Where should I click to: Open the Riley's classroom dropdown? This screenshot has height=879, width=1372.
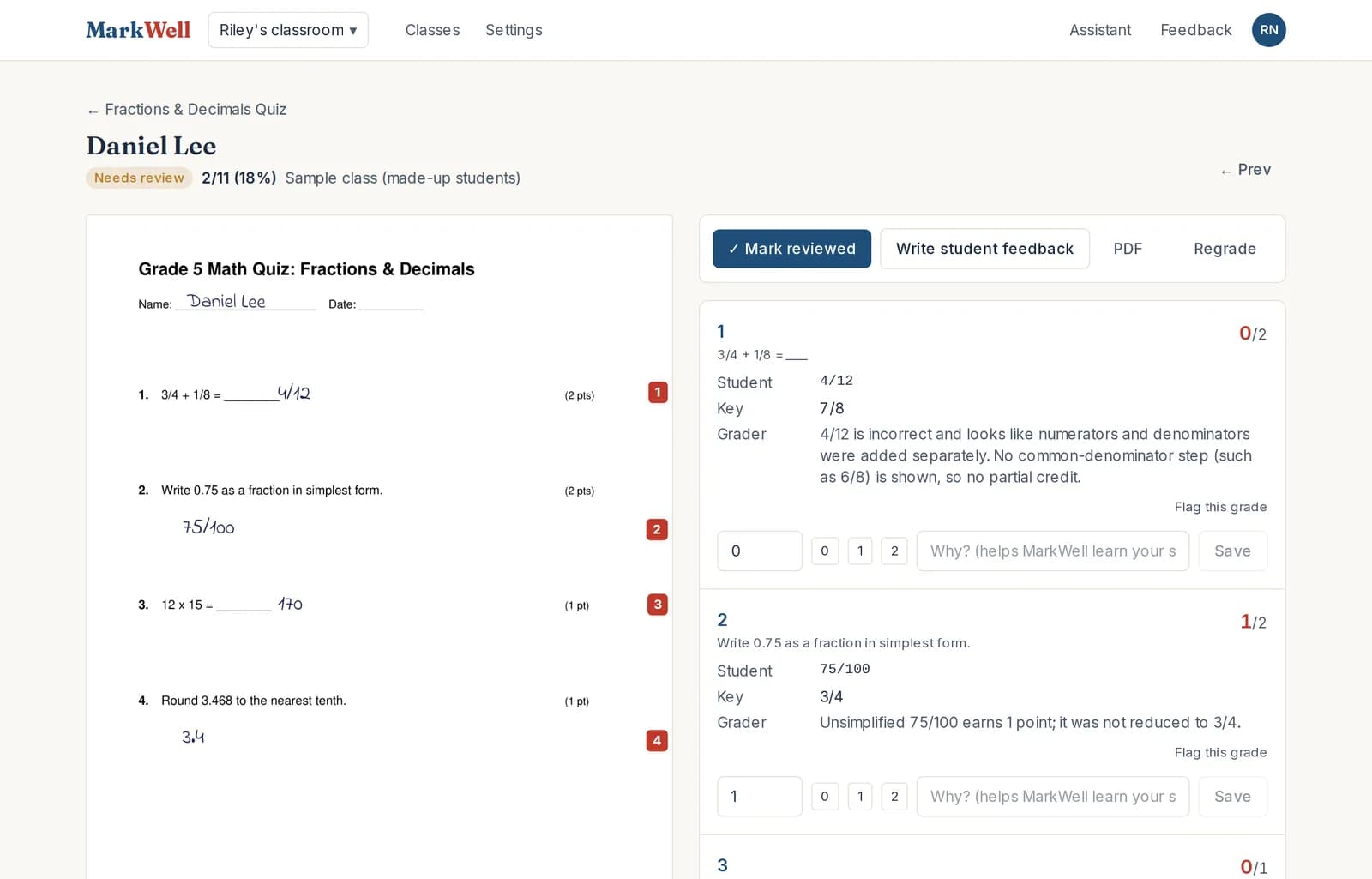tap(288, 30)
